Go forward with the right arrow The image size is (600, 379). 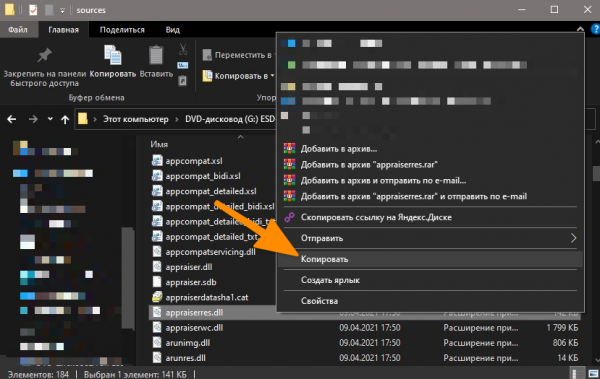coord(33,119)
